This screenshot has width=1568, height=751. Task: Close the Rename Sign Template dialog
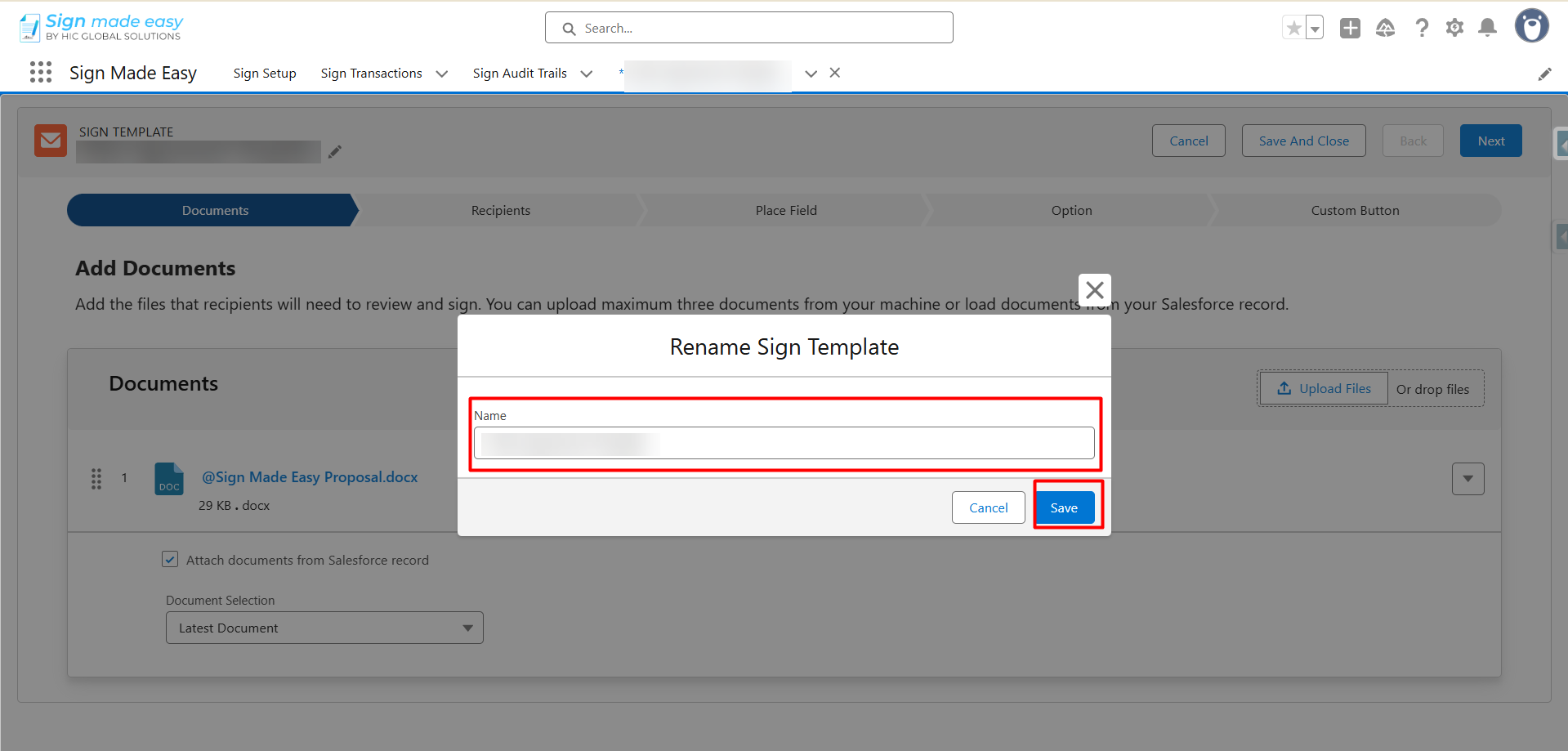pos(1094,290)
